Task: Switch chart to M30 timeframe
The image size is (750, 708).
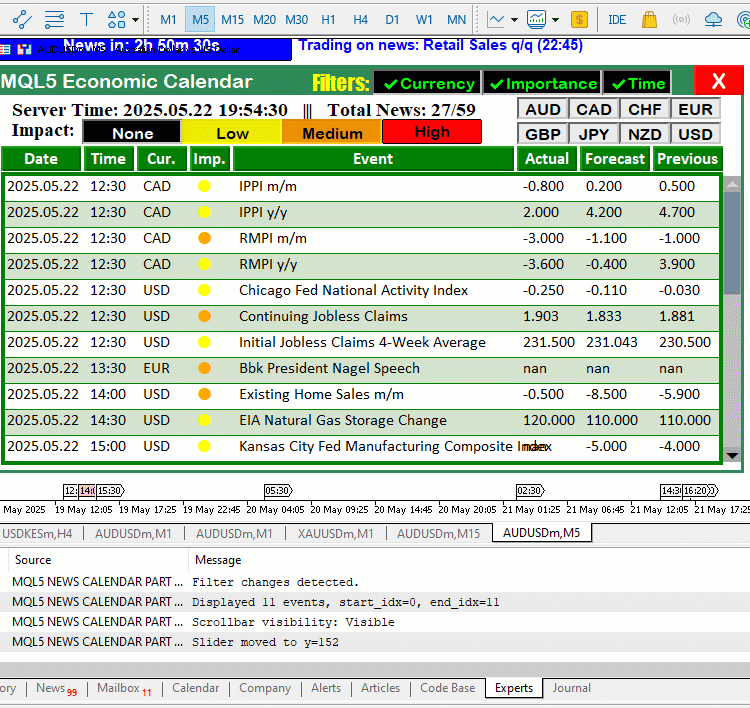Action: 296,20
